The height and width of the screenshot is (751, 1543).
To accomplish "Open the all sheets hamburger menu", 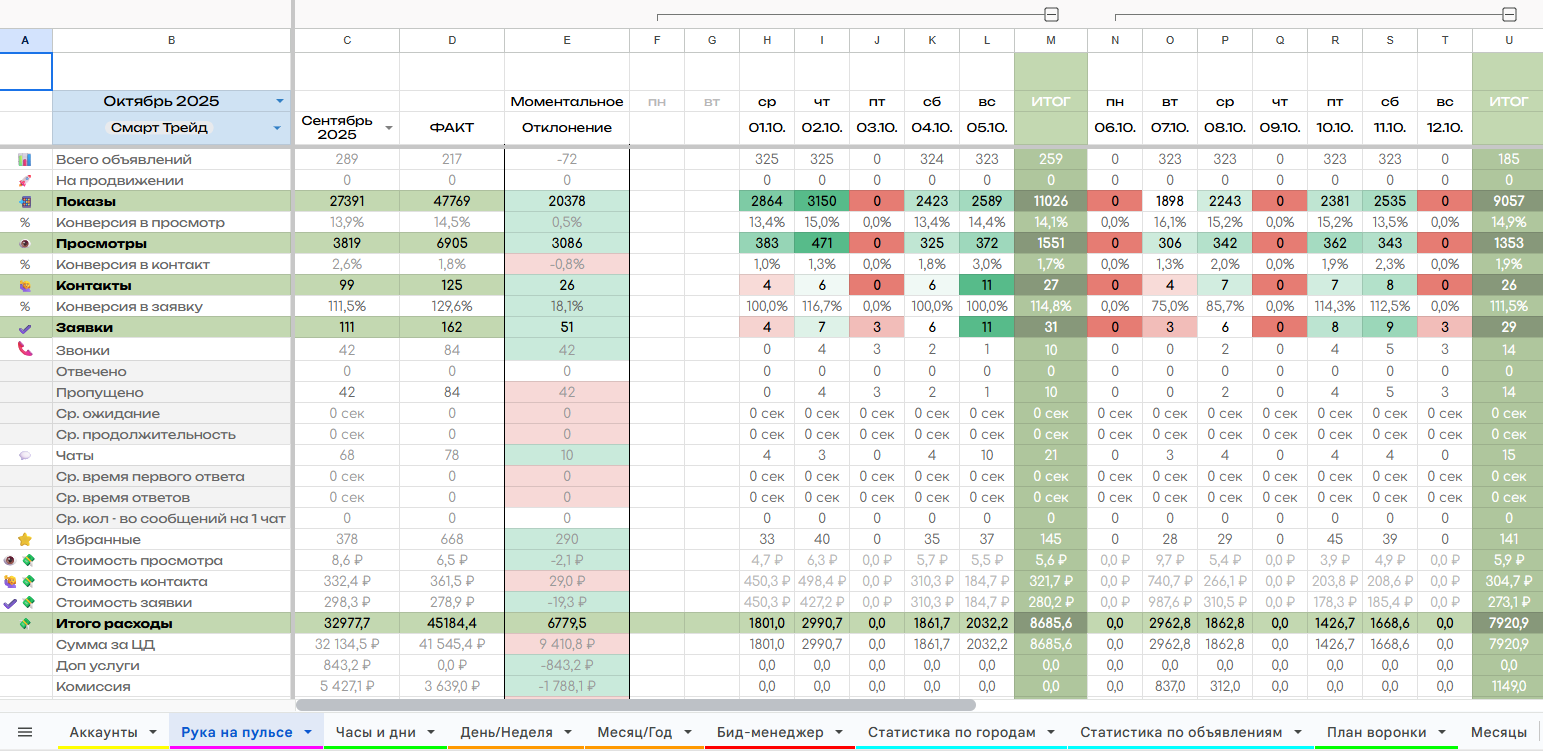I will [25, 733].
